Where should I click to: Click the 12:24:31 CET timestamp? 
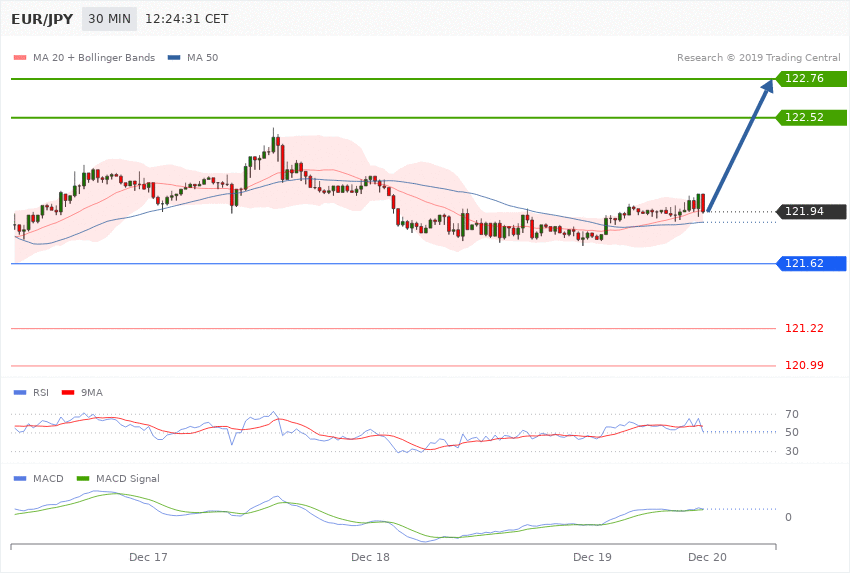click(x=186, y=19)
